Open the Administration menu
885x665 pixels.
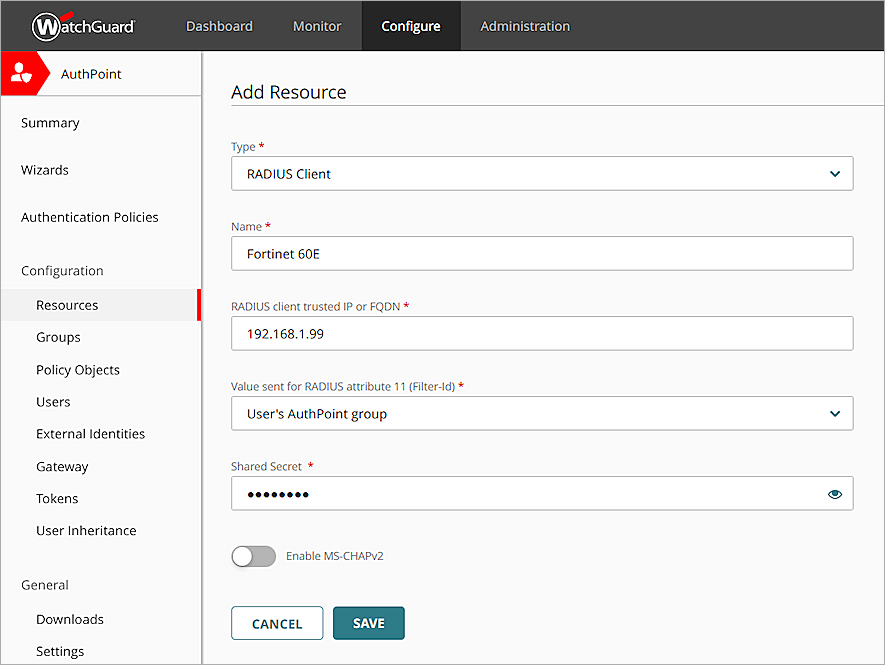[524, 26]
